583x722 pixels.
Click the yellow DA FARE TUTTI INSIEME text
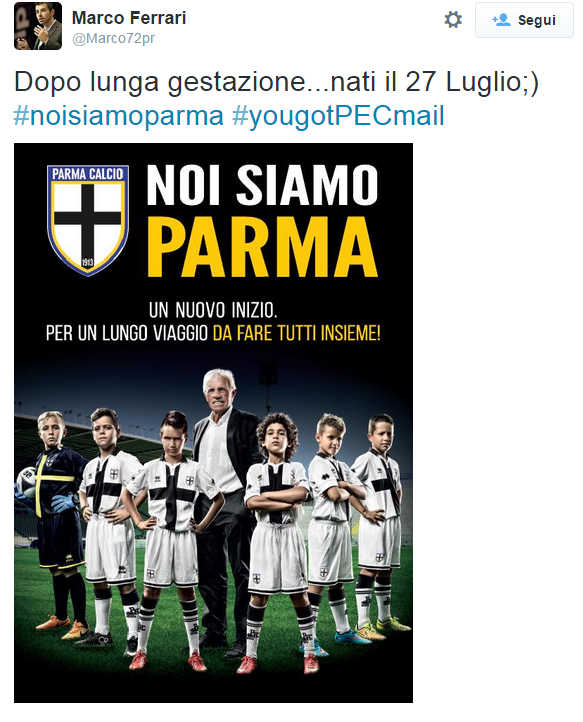[297, 333]
